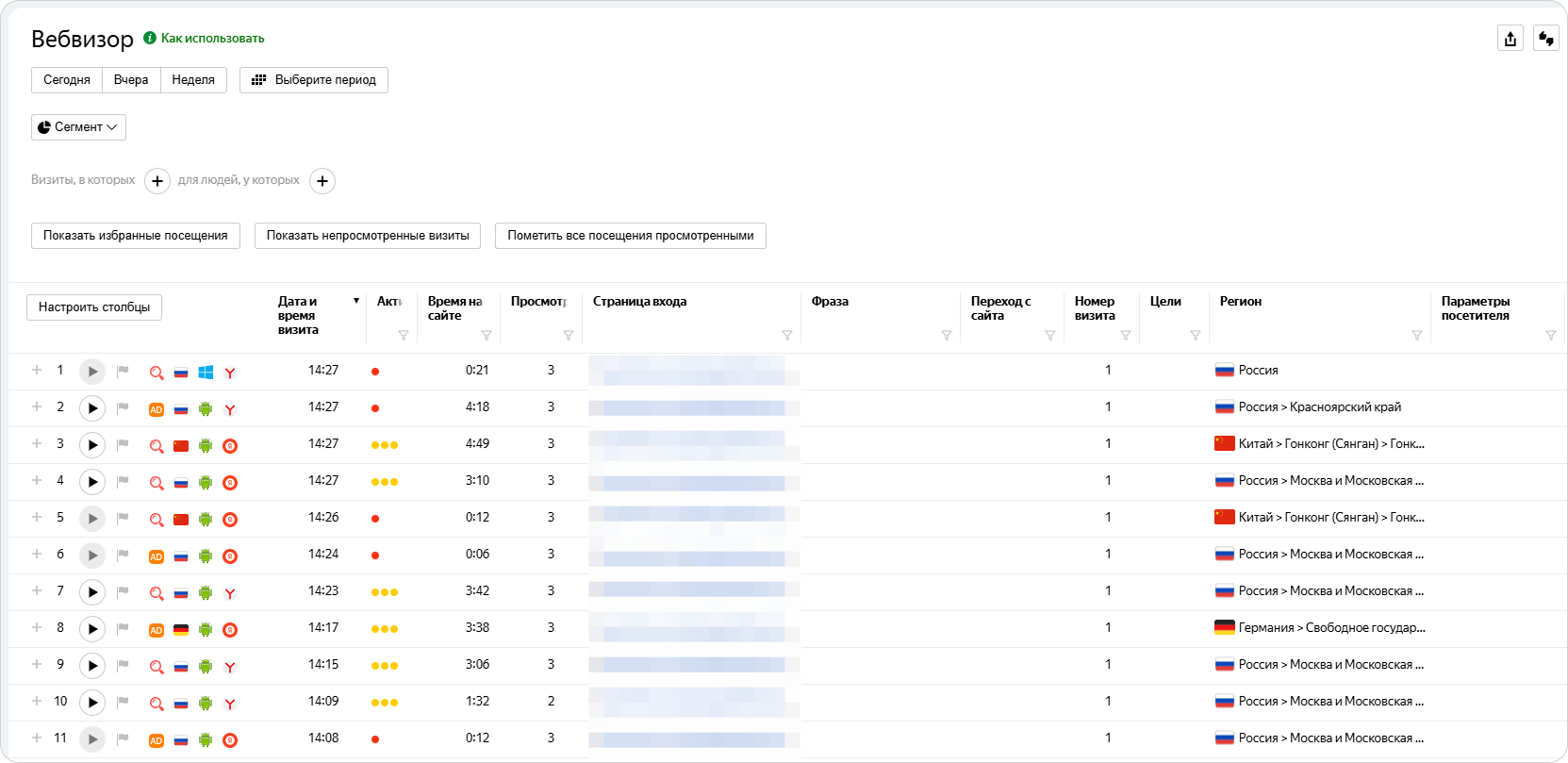
Task: Click Russia flag icon in row 4 icons
Action: (181, 483)
